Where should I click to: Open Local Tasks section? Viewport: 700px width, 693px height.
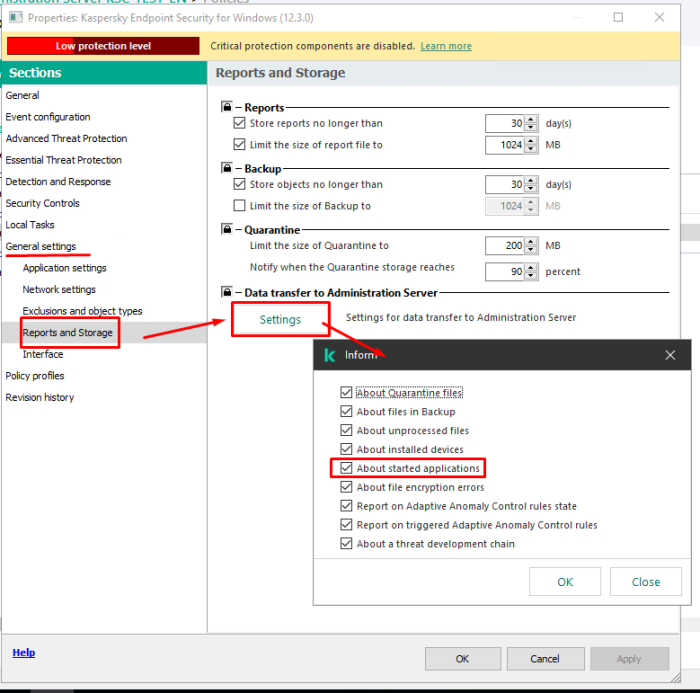(x=30, y=225)
